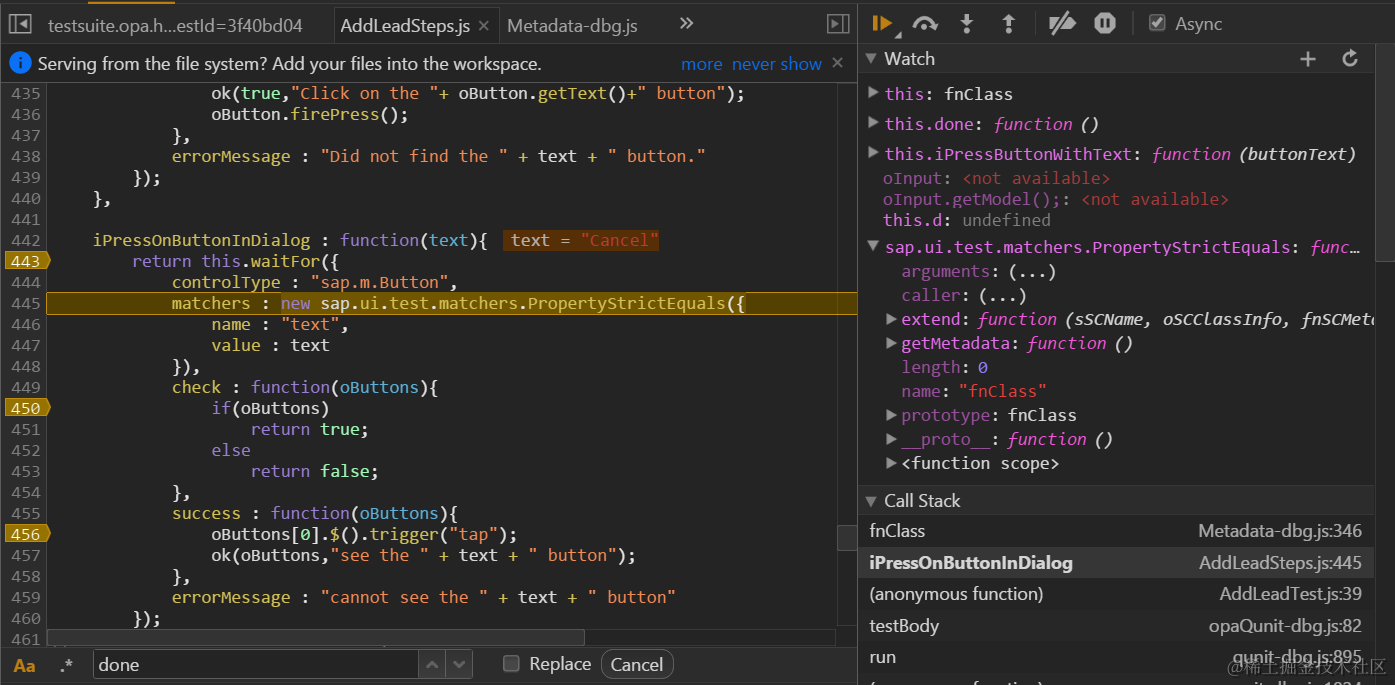Dismiss the workspace info bar

tap(838, 64)
